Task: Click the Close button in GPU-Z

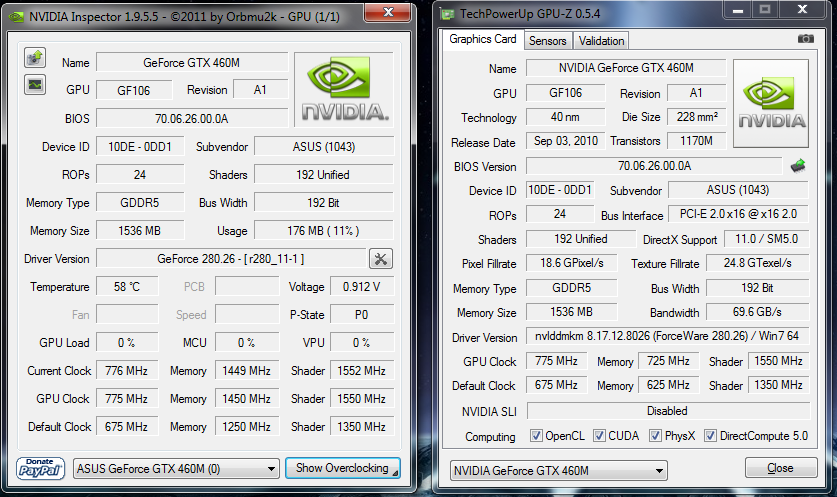Action: [780, 468]
